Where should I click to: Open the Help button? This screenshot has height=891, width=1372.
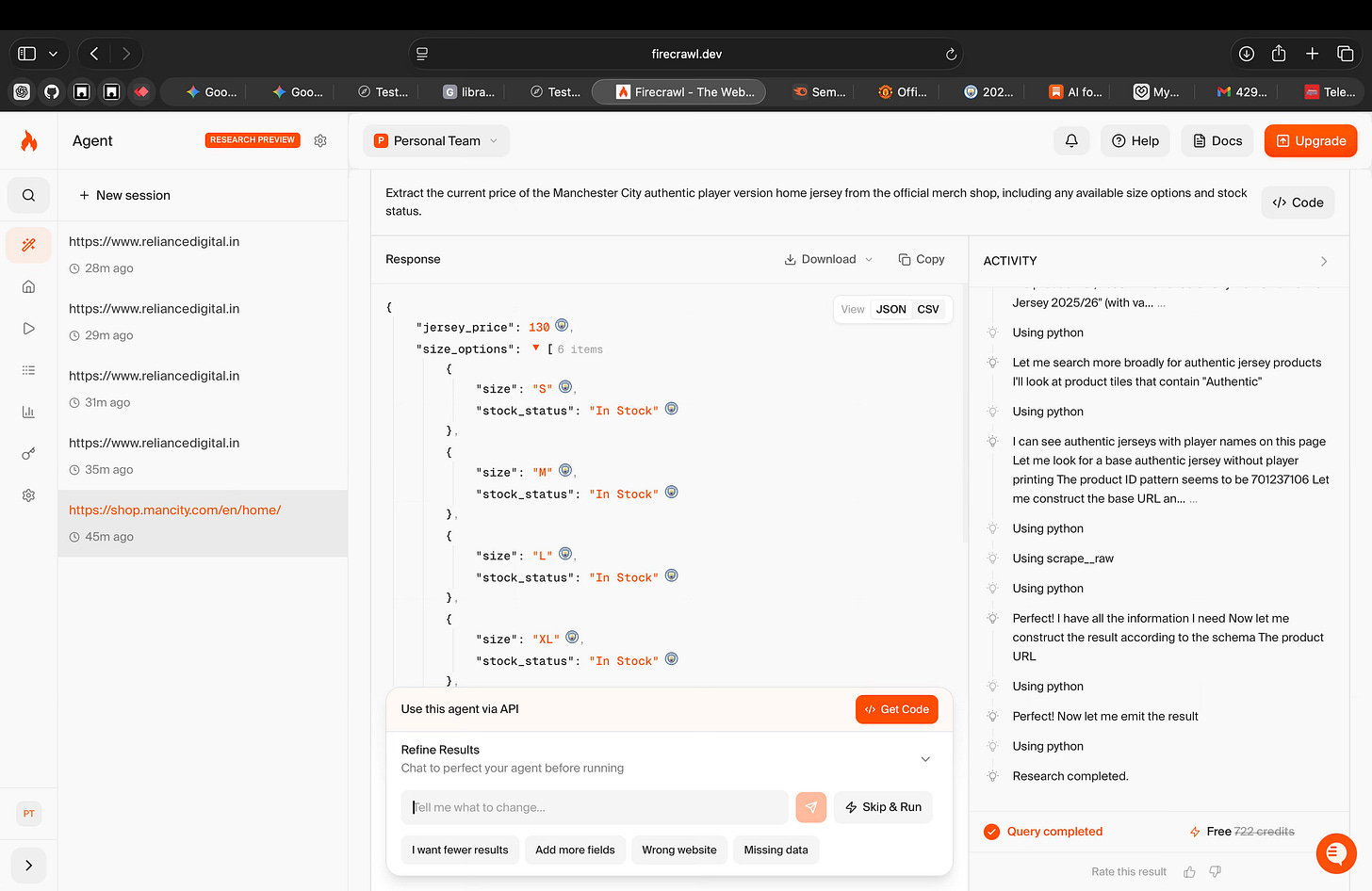[1135, 140]
